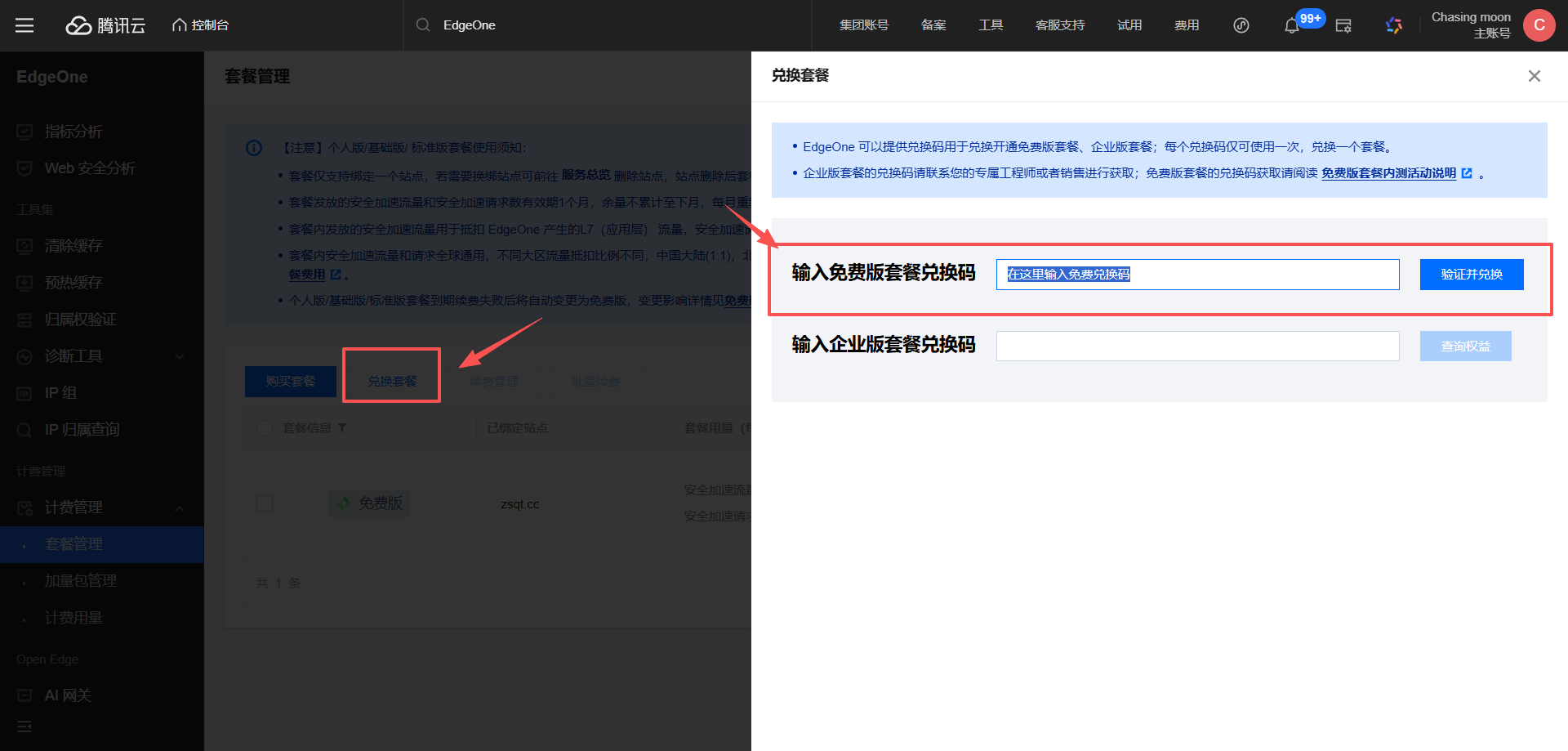Toggle select-all checkbox in table header
1568x751 pixels.
point(265,428)
